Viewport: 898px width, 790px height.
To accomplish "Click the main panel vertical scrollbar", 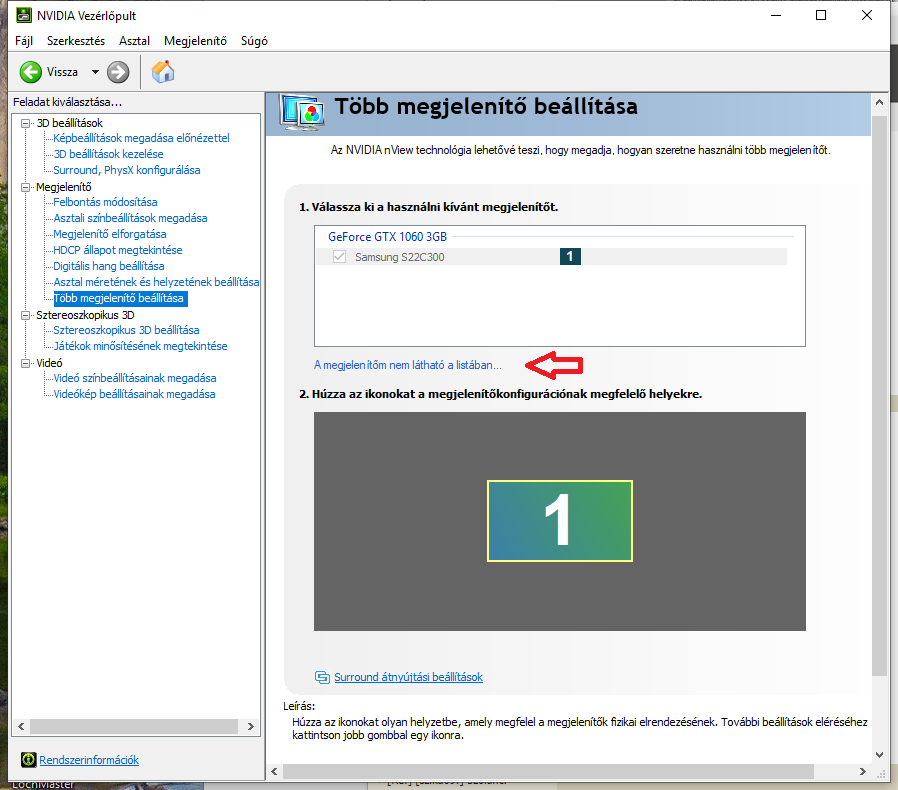I will click(879, 395).
